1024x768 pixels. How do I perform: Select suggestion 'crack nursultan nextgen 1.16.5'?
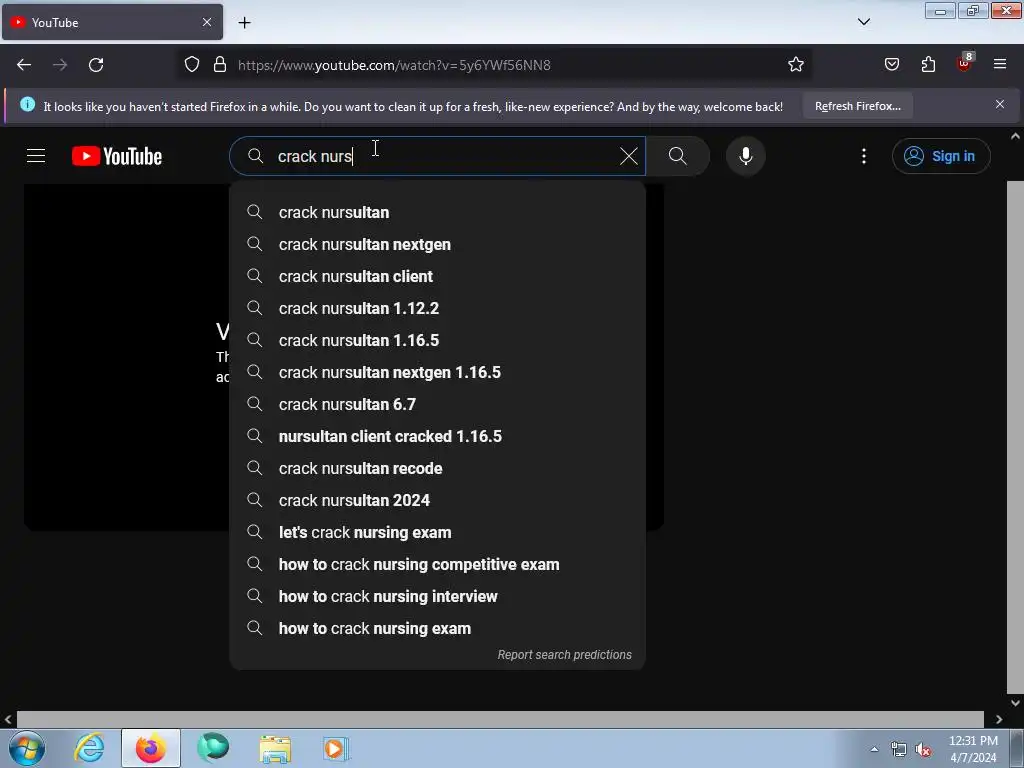(x=438, y=372)
